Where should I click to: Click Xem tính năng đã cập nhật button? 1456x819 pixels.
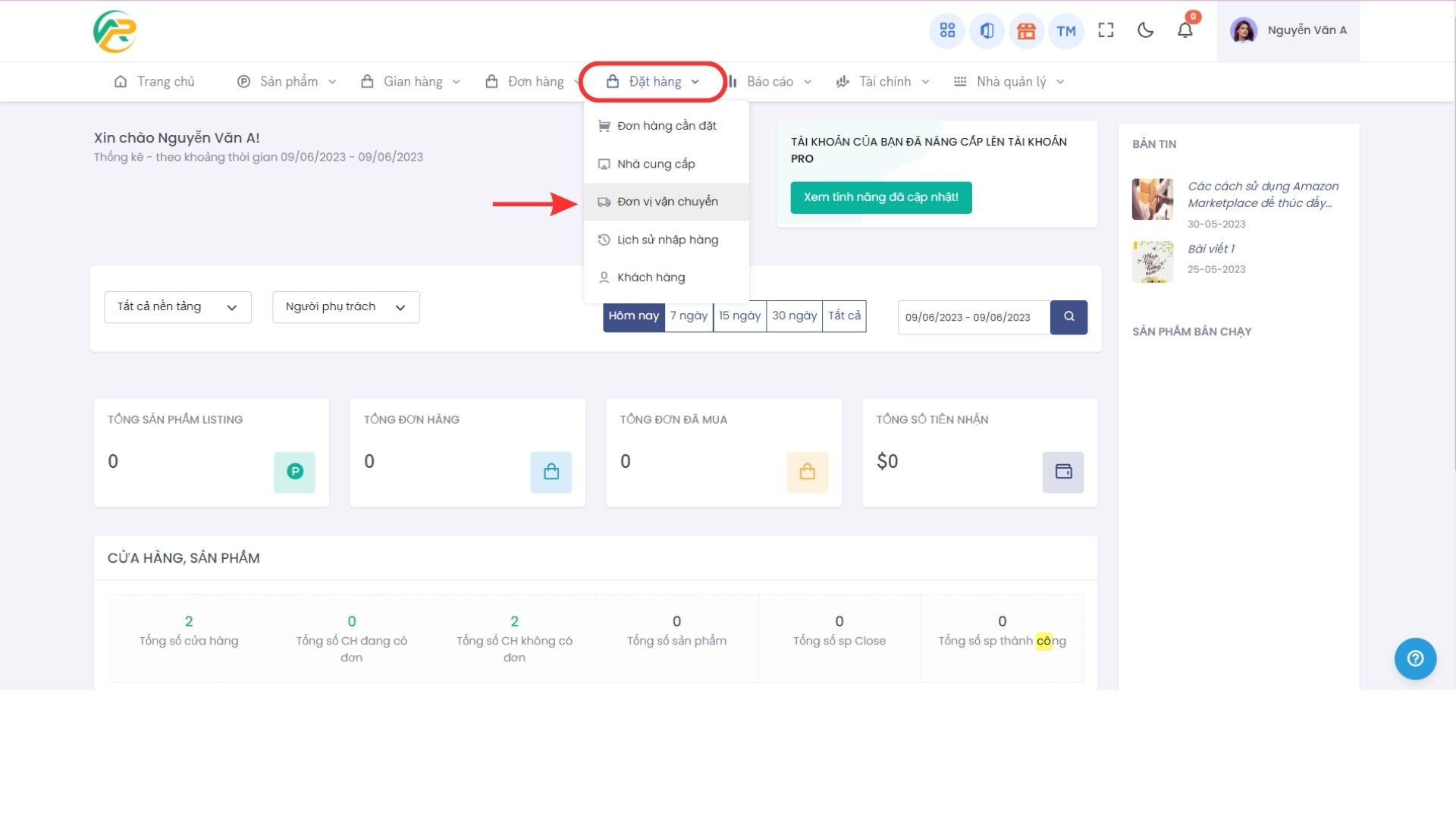point(881,197)
